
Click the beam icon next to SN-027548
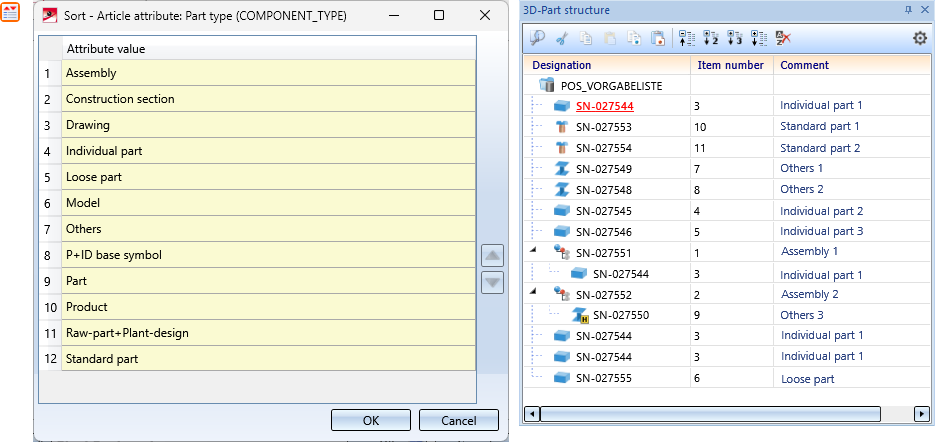click(x=562, y=190)
